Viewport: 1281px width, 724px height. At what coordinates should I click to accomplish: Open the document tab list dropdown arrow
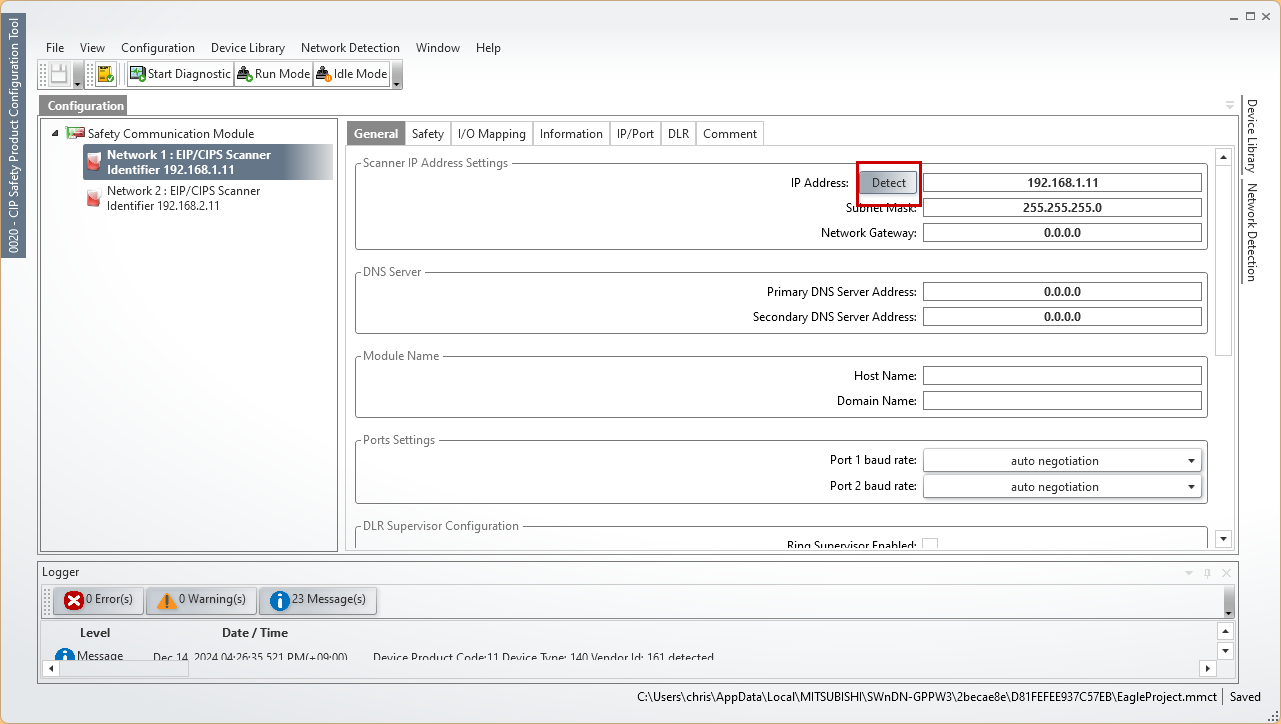[x=1230, y=105]
